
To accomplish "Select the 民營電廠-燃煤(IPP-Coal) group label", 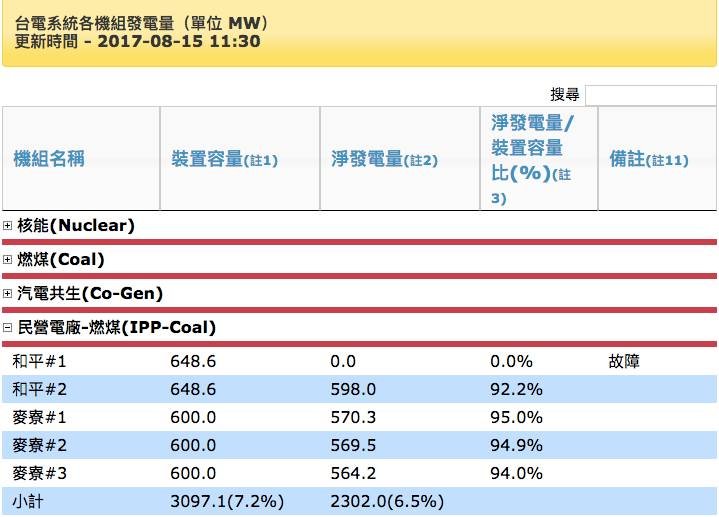I will pyautogui.click(x=116, y=328).
